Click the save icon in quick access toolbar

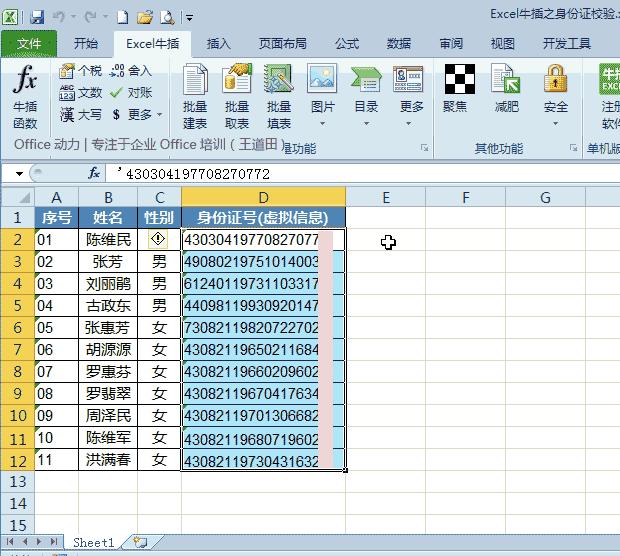coord(37,17)
